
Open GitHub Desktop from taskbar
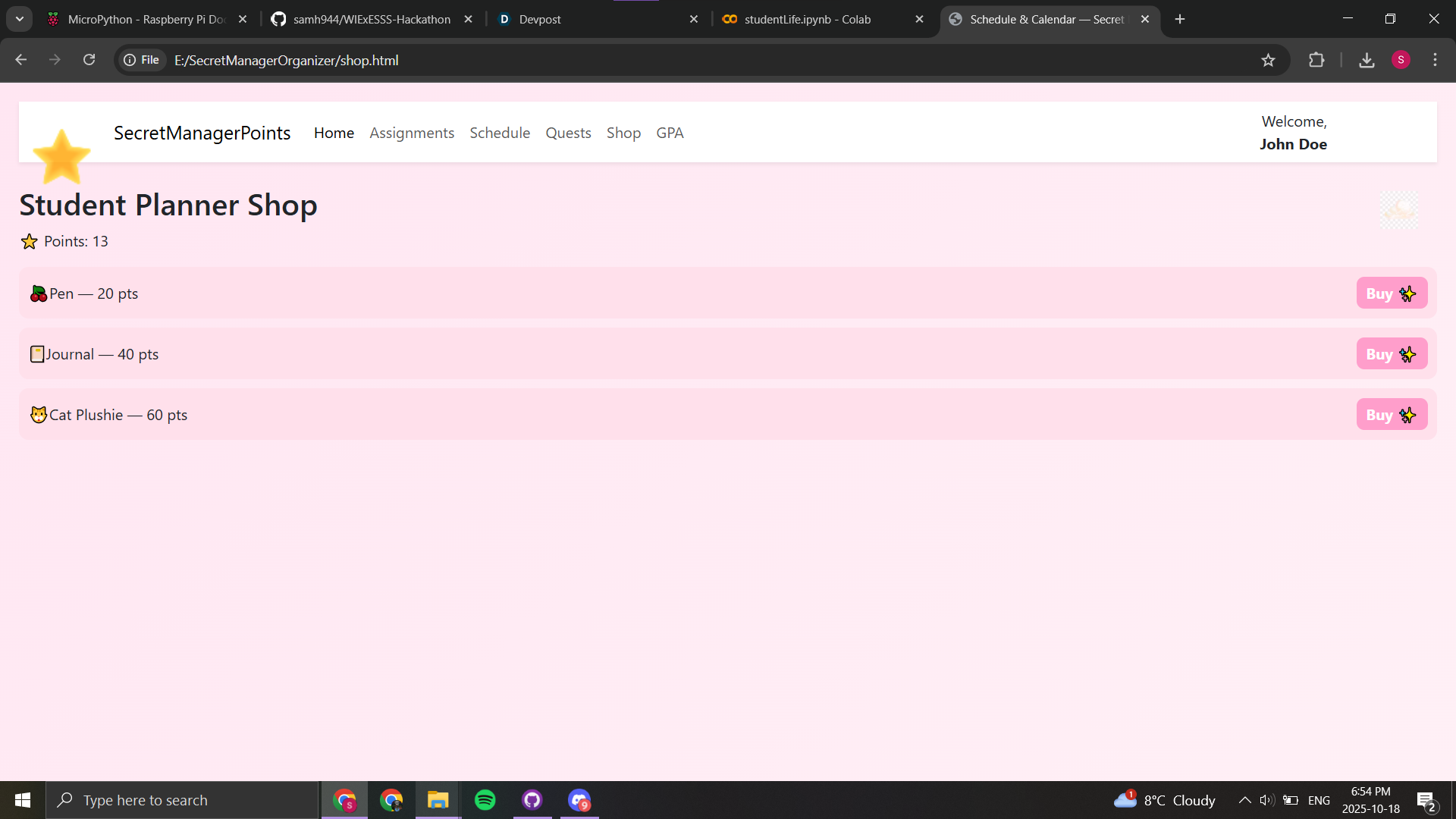[x=532, y=800]
